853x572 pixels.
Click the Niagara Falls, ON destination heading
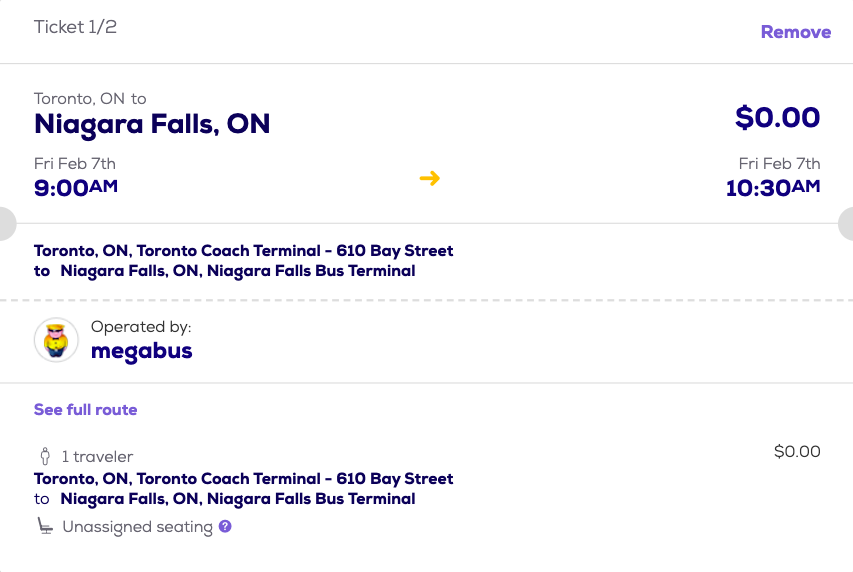(x=152, y=124)
